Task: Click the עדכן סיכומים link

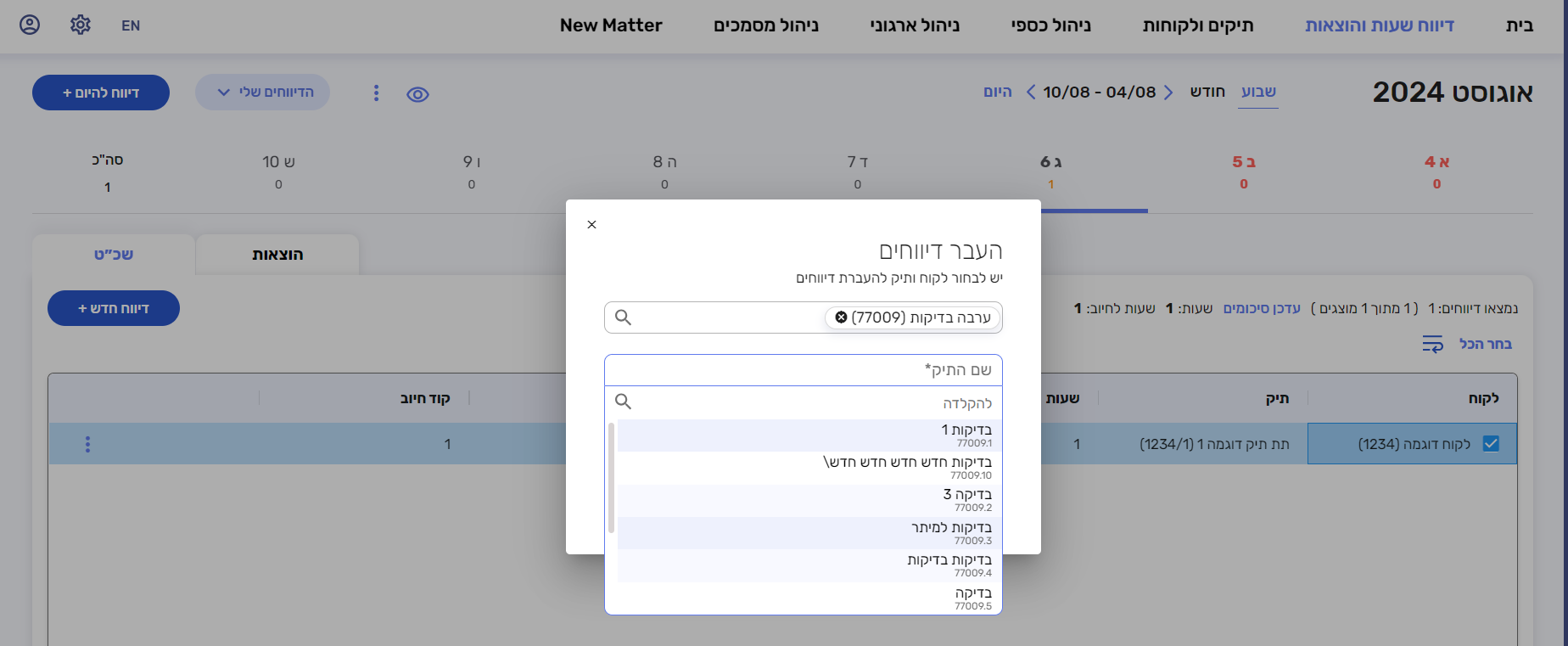Action: (x=1261, y=308)
